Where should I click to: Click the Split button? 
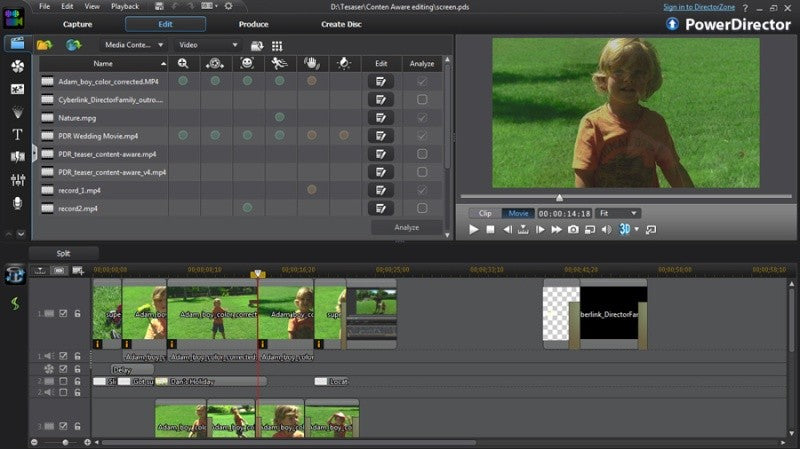tap(63, 253)
